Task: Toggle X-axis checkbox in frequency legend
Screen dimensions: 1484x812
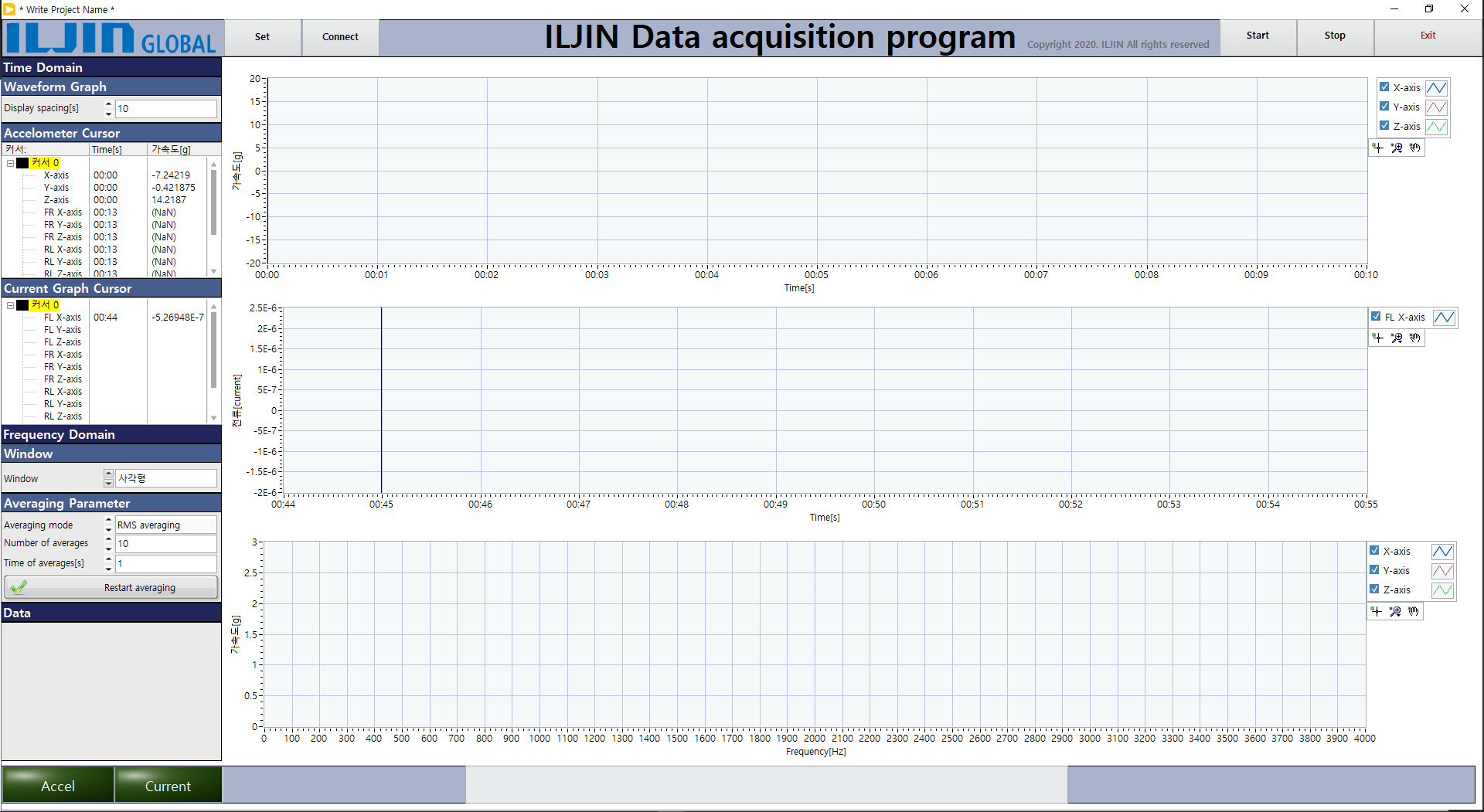Action: (1374, 551)
